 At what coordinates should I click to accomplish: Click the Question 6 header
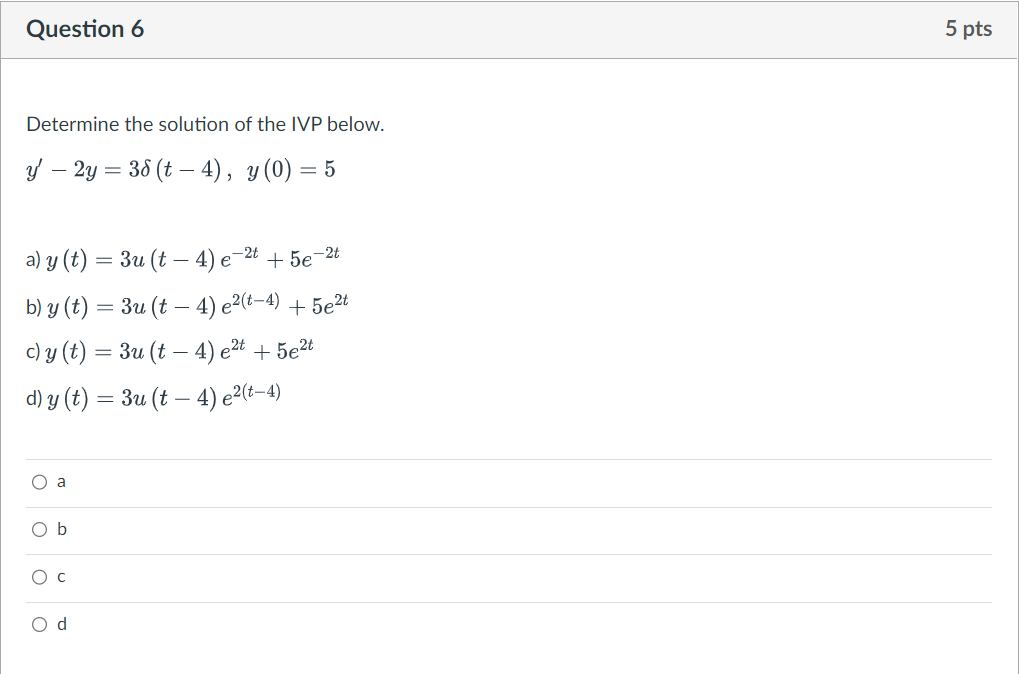(84, 29)
